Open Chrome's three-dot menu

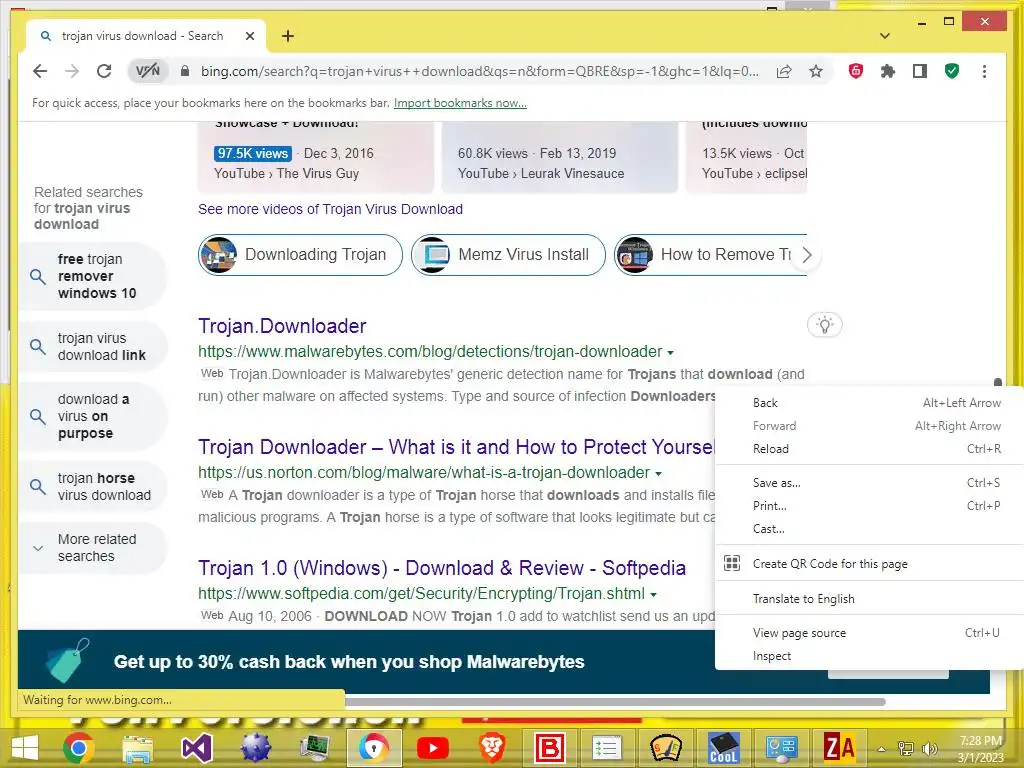click(x=984, y=71)
